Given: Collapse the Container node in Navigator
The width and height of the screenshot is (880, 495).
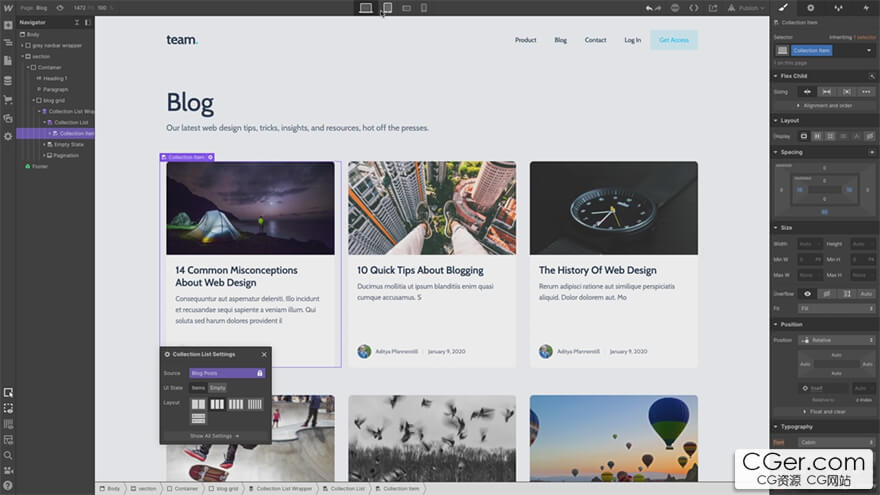Looking at the screenshot, I should pyautogui.click(x=28, y=67).
